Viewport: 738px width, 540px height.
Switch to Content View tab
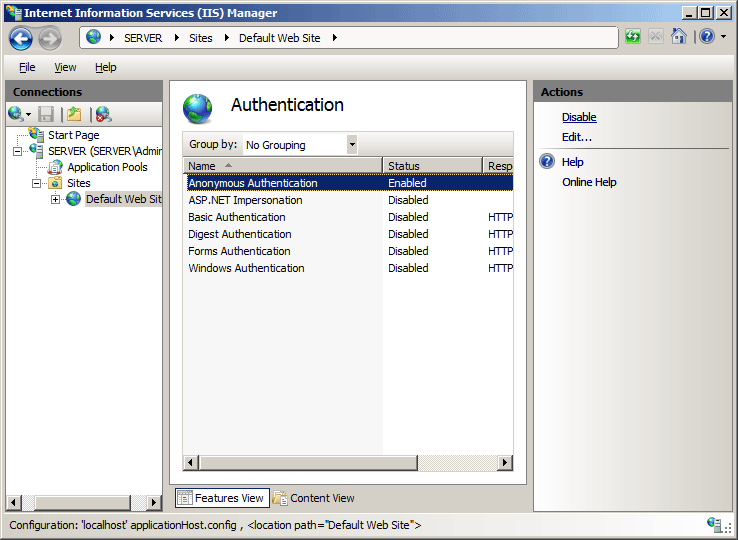coord(314,498)
